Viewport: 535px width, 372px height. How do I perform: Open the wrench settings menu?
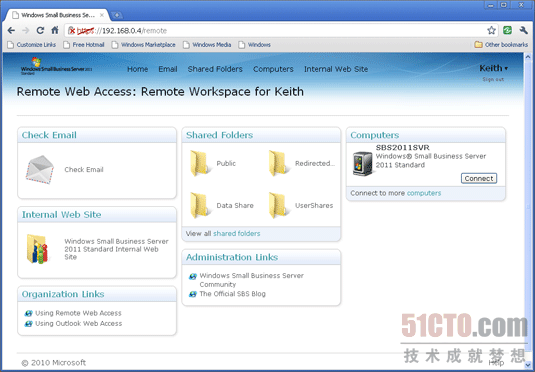524,30
